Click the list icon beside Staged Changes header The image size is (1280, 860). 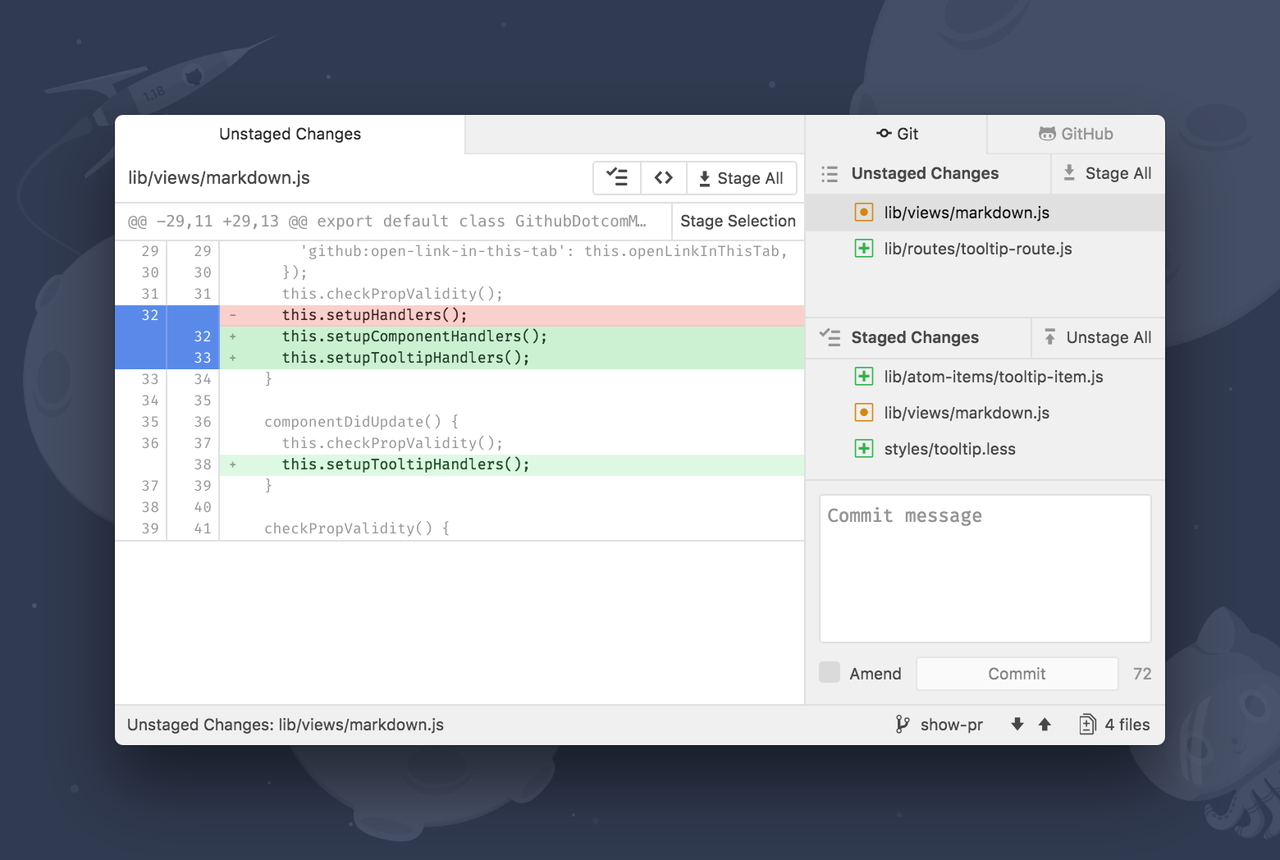(x=829, y=337)
